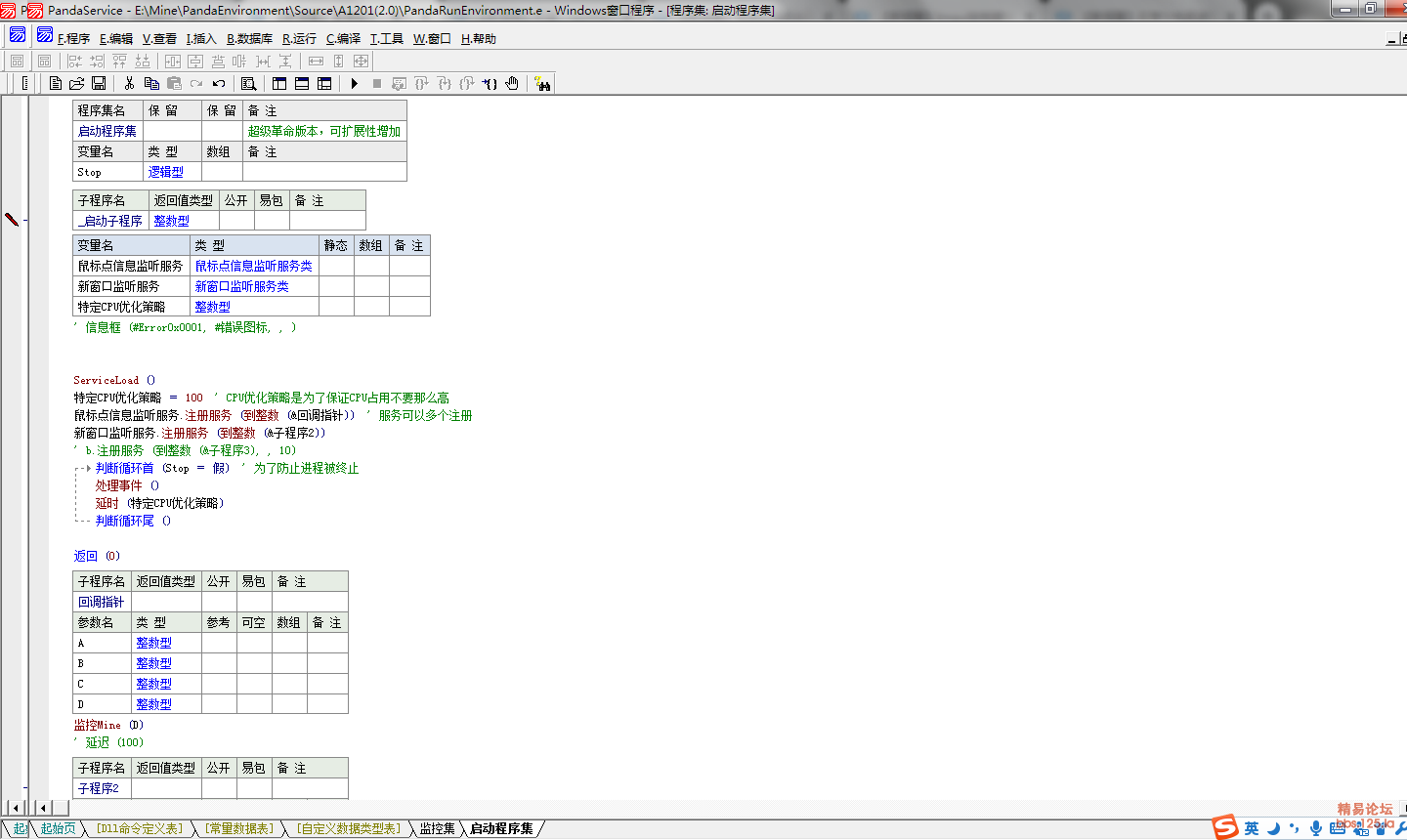Image resolution: width=1407 pixels, height=840 pixels.
Task: Select the Stop variable name cell
Action: coord(107,172)
